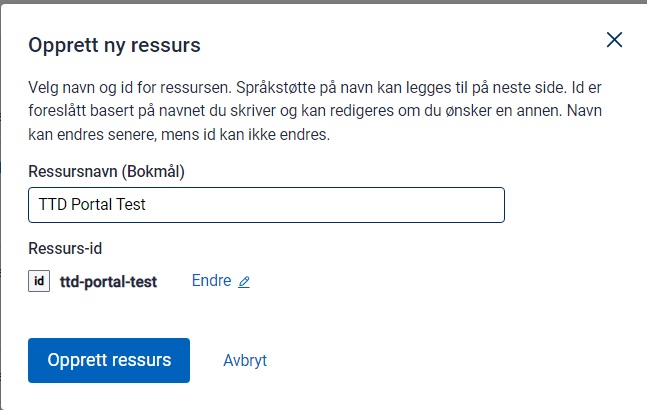Click the word 'TTD' inside name field
This screenshot has width=647, height=410.
(51, 204)
